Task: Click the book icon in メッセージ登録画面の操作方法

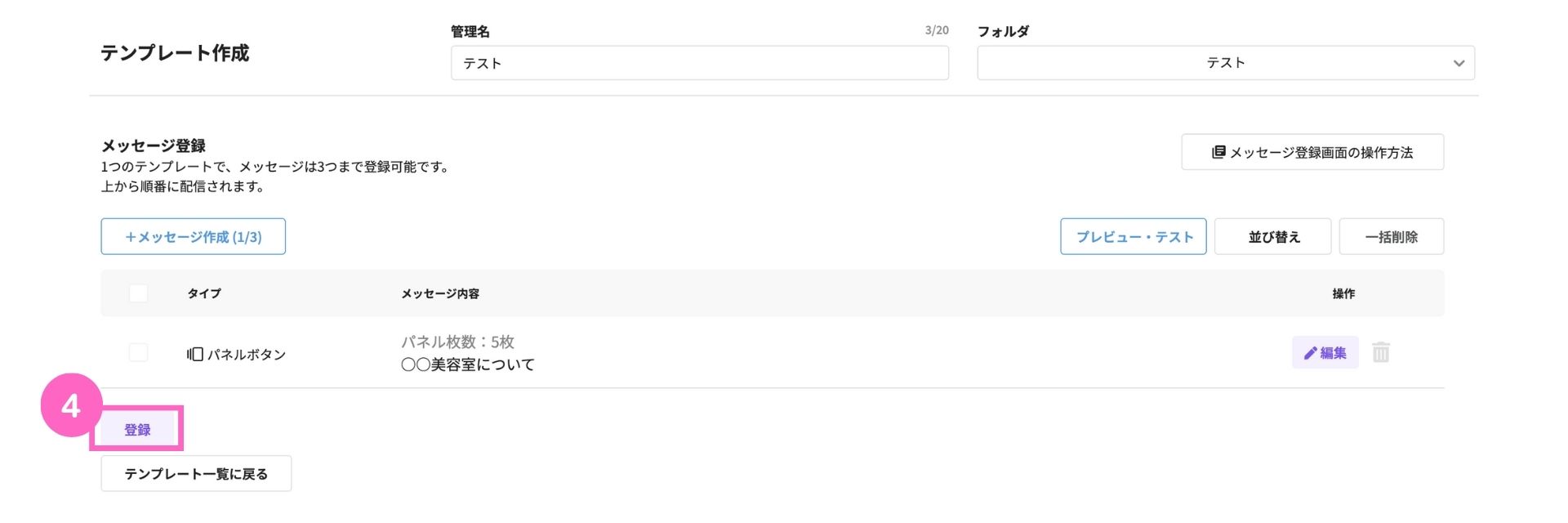Action: (x=1218, y=152)
